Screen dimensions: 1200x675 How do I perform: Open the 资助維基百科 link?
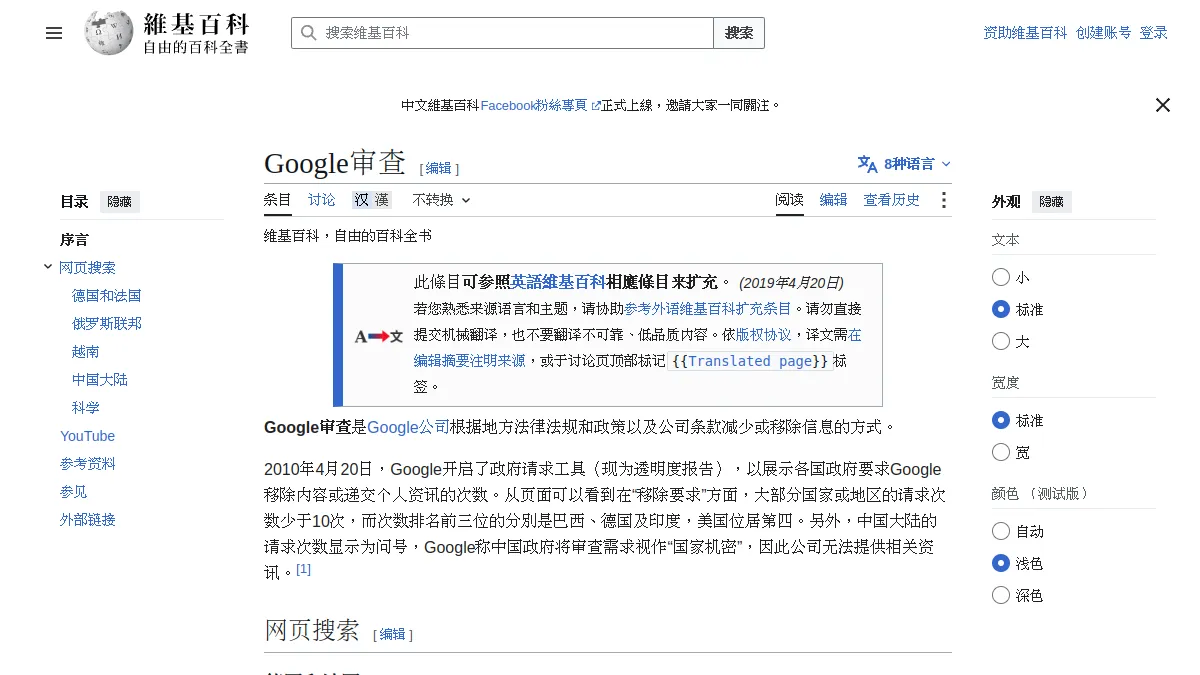pyautogui.click(x=1025, y=33)
